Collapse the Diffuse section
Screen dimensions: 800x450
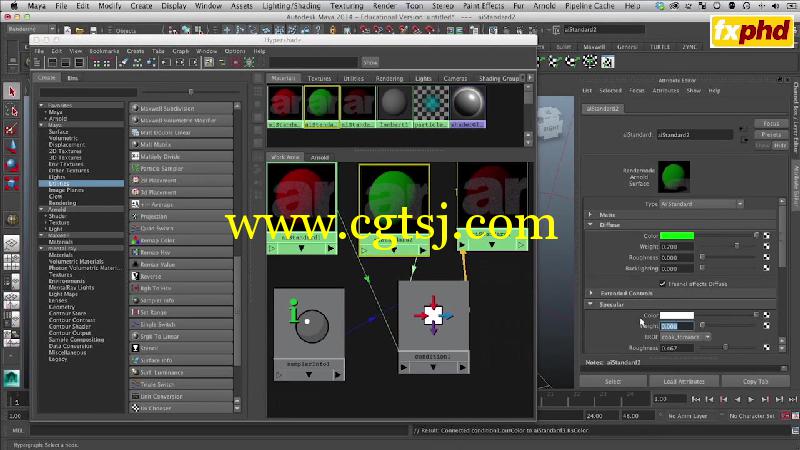click(x=591, y=224)
